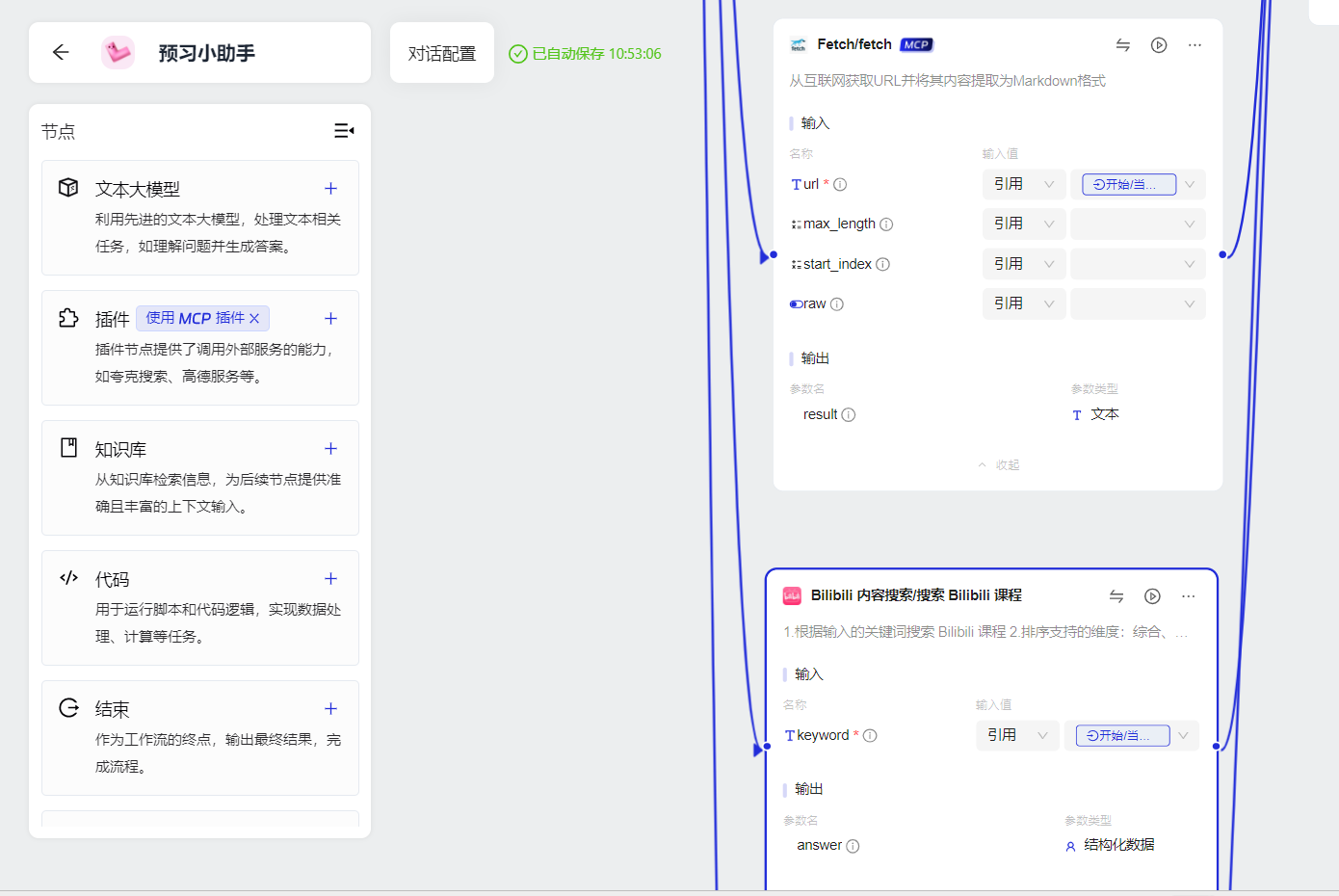Image resolution: width=1339 pixels, height=896 pixels.
Task: Open max_length input type 引用 dropdown
Action: pos(1024,224)
